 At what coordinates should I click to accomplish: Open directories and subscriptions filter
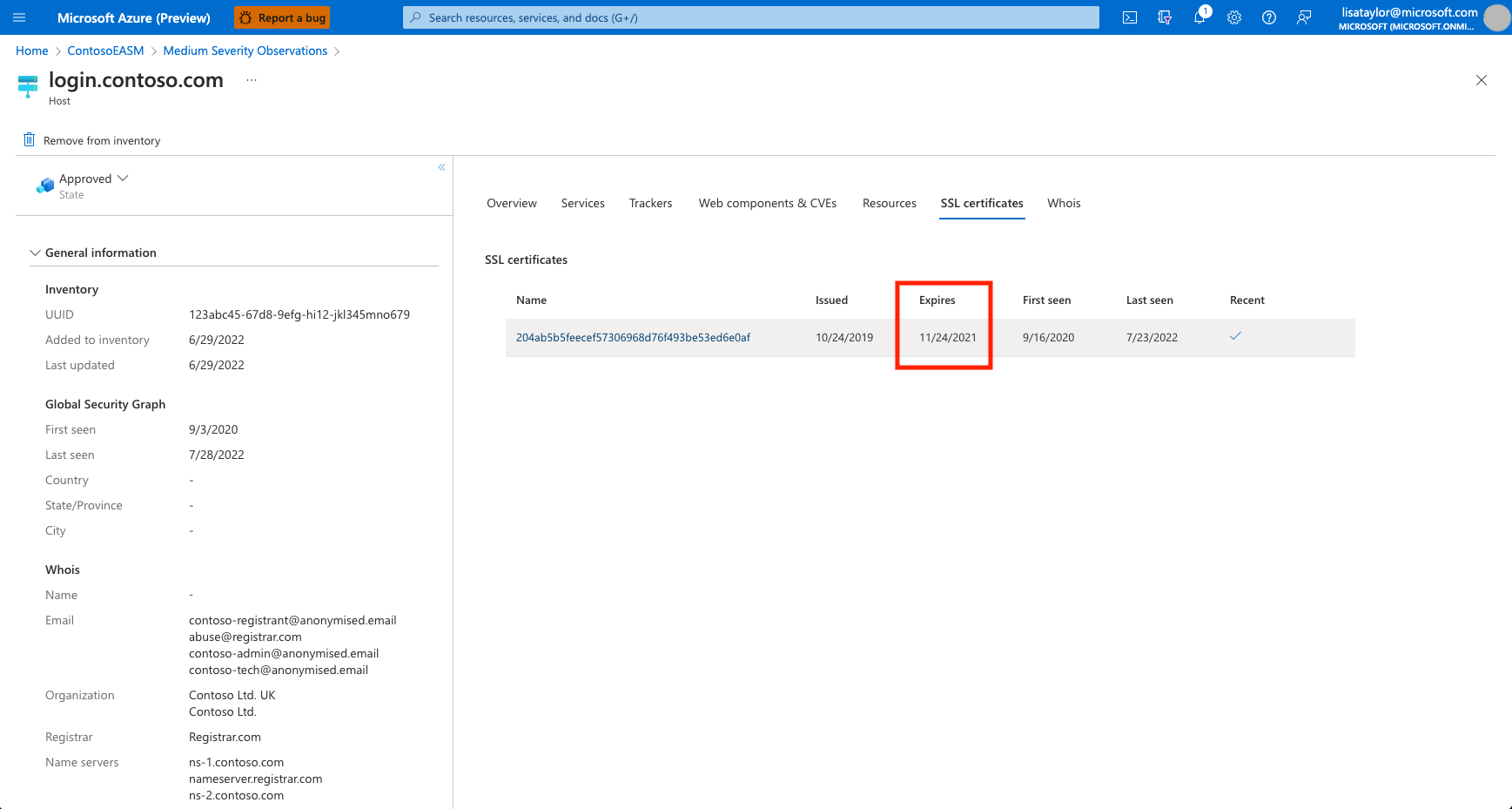pos(1164,17)
